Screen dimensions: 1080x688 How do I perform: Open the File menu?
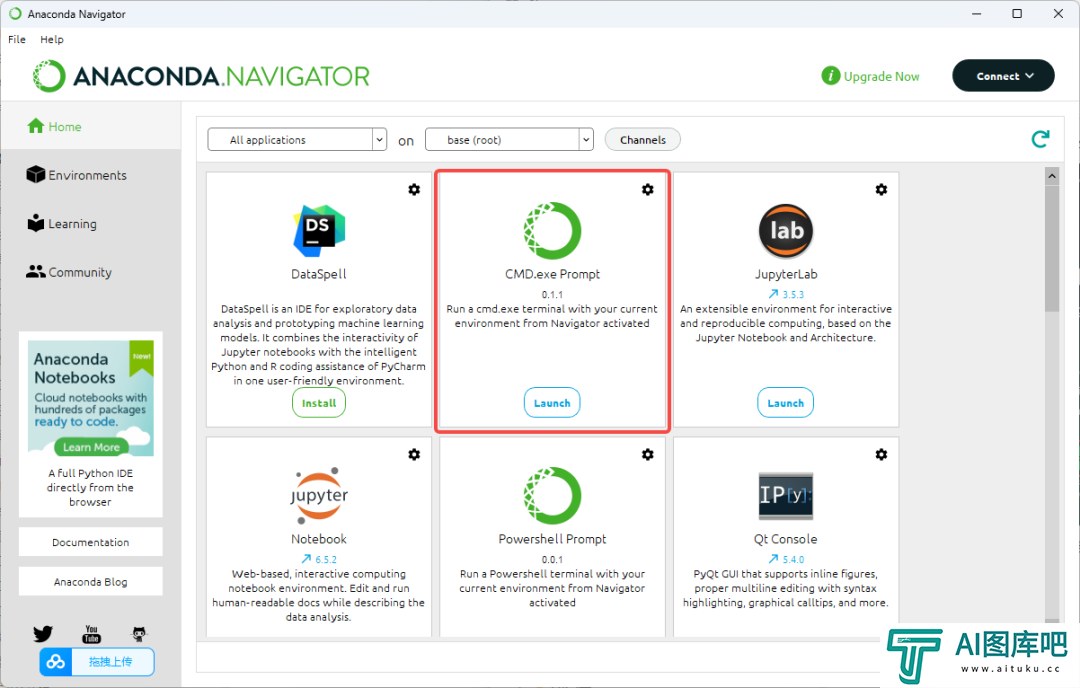pyautogui.click(x=17, y=39)
